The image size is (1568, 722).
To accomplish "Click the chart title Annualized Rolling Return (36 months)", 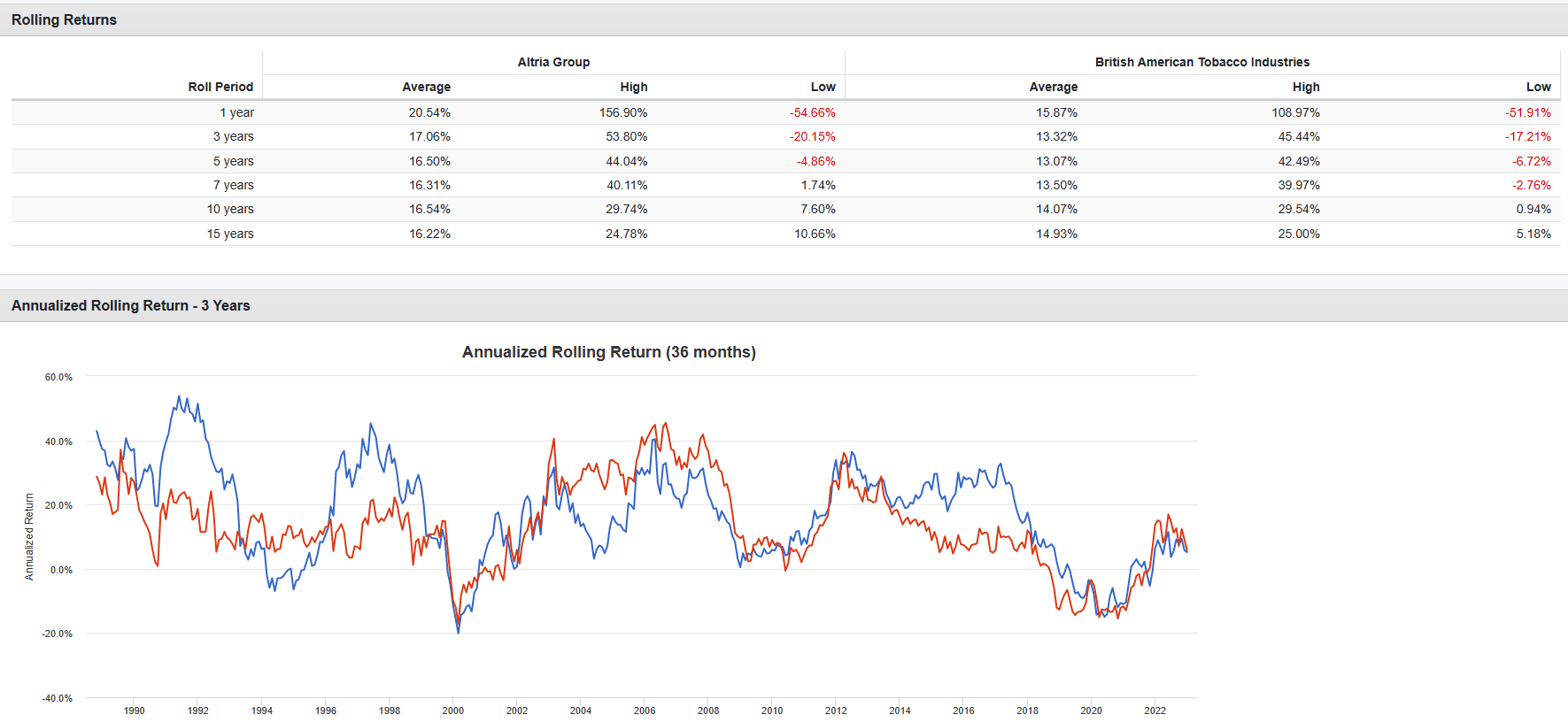I will coord(608,352).
